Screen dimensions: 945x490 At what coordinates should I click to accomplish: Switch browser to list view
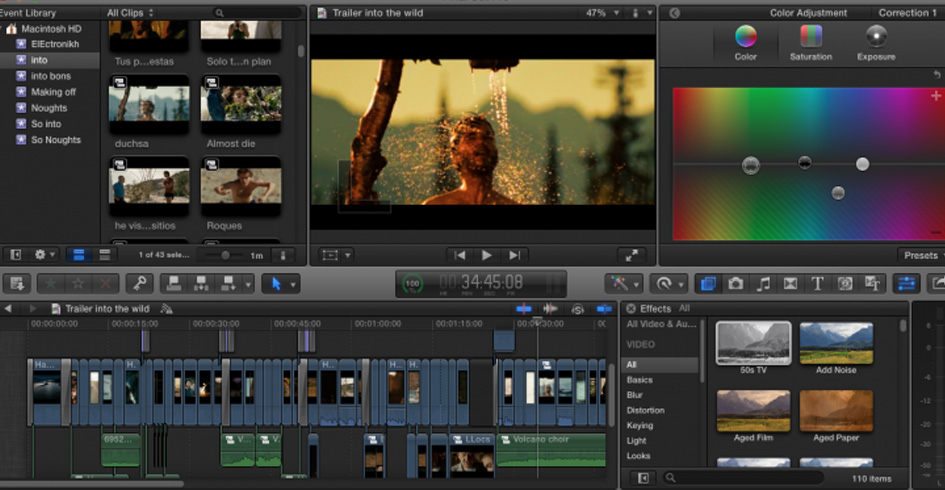click(104, 255)
